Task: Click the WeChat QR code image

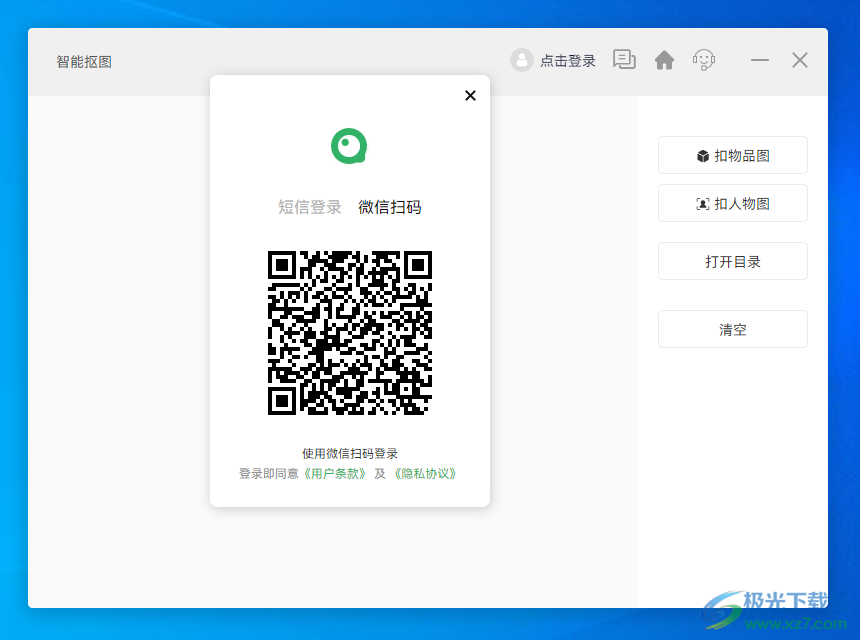Action: coord(350,333)
